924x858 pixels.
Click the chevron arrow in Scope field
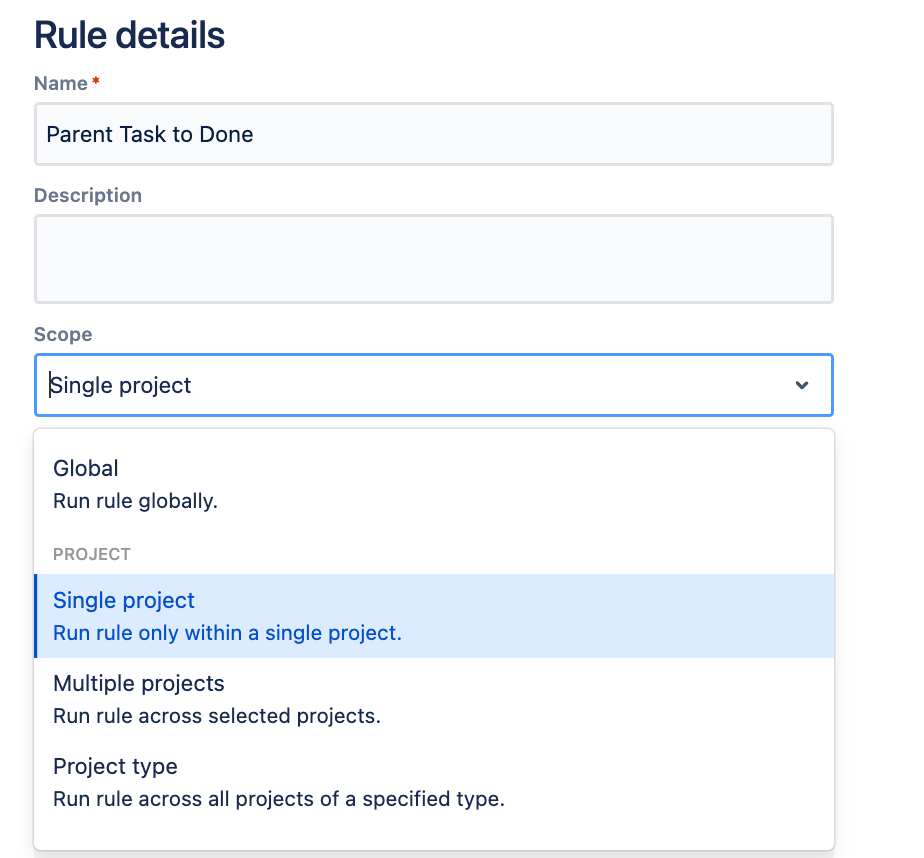pyautogui.click(x=801, y=385)
